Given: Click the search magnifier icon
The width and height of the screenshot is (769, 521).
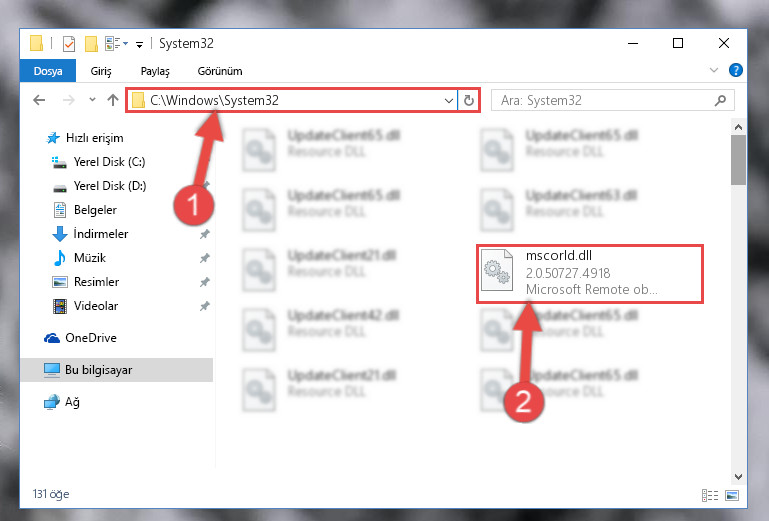Looking at the screenshot, I should tap(720, 101).
